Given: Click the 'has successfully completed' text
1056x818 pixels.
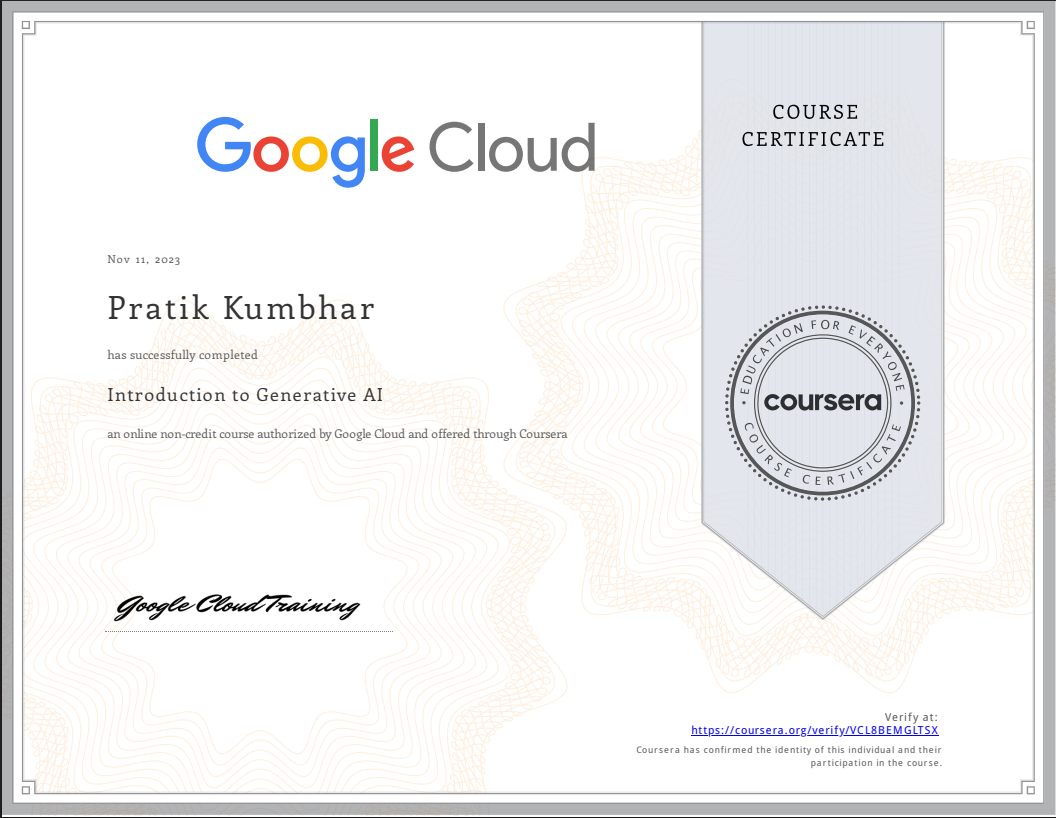Looking at the screenshot, I should tap(183, 355).
